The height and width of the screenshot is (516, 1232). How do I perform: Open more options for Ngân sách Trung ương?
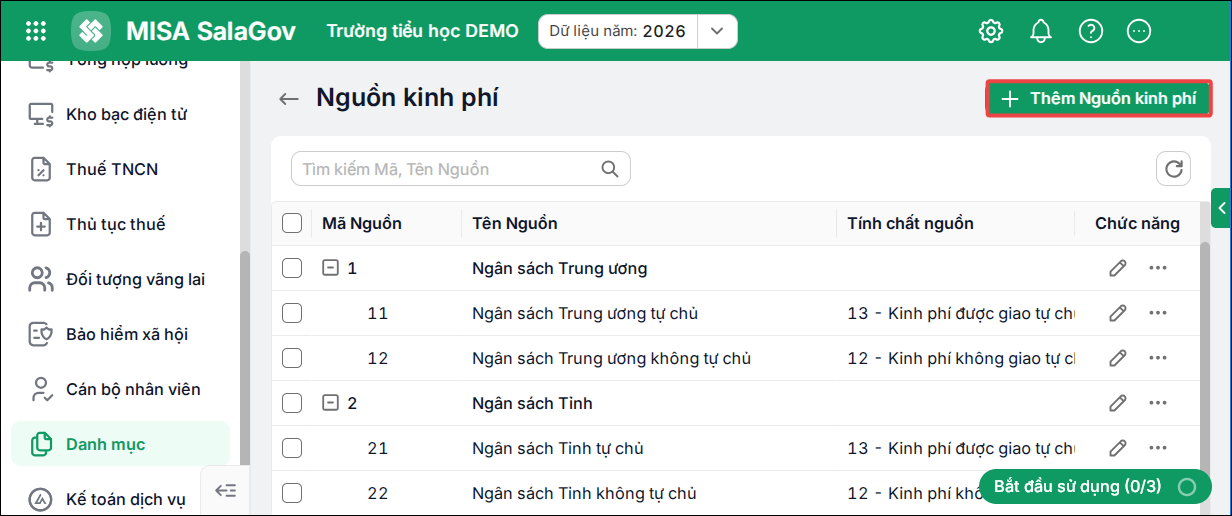pos(1158,268)
